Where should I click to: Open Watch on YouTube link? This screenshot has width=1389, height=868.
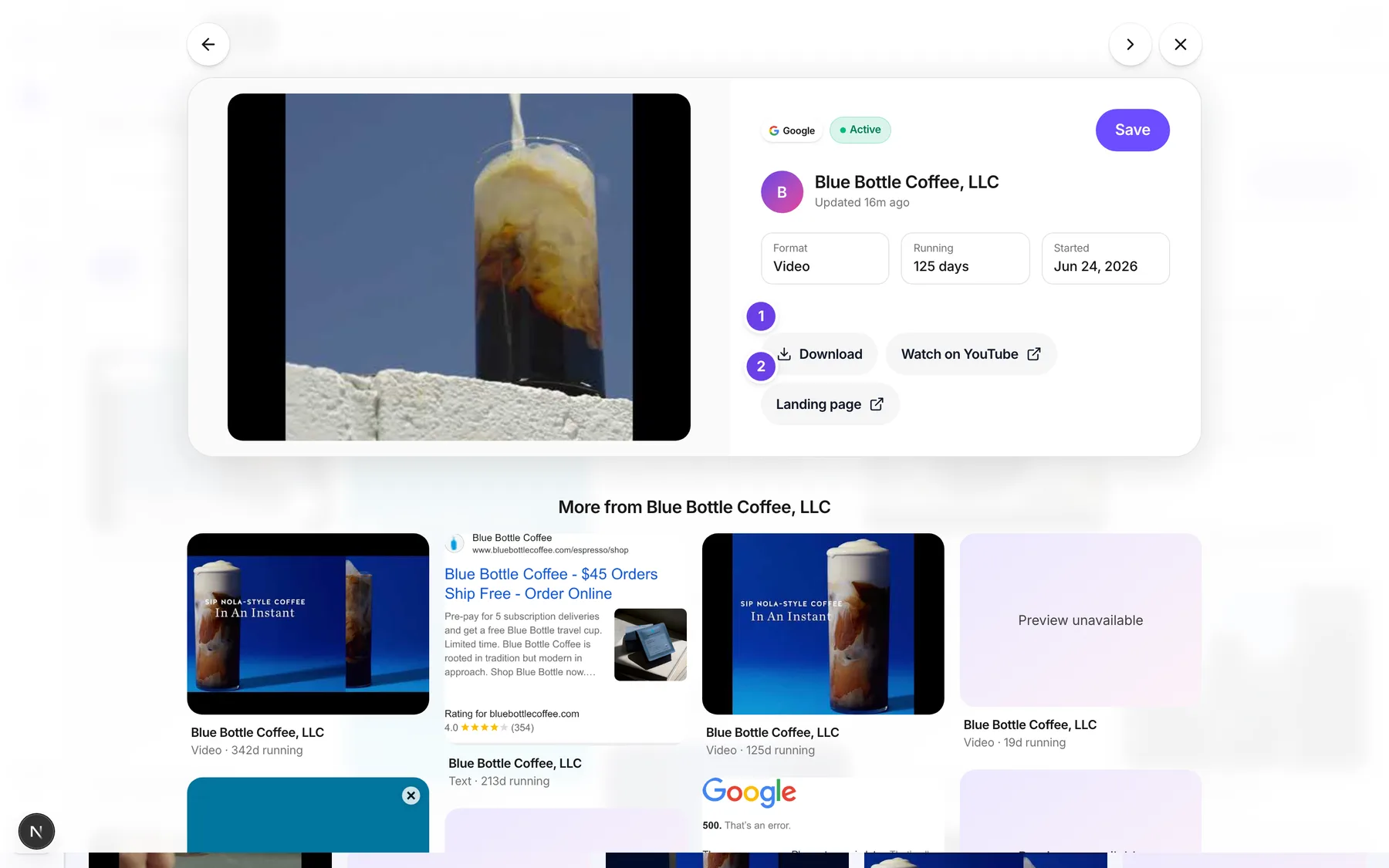(x=971, y=354)
